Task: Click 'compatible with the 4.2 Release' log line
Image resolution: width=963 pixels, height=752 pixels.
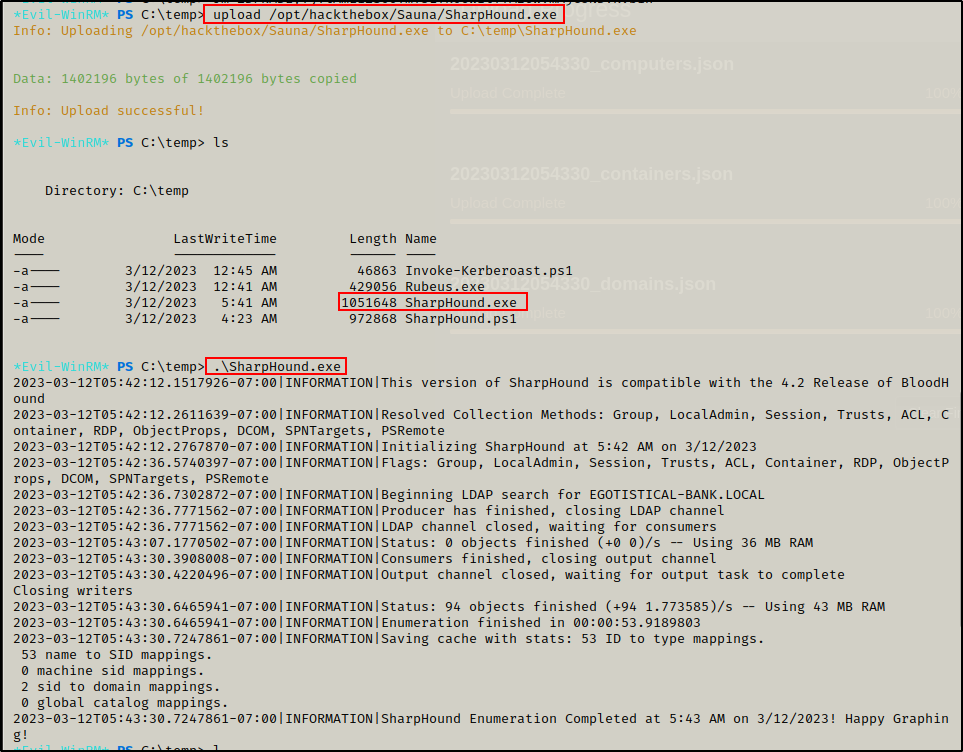Action: tap(481, 391)
